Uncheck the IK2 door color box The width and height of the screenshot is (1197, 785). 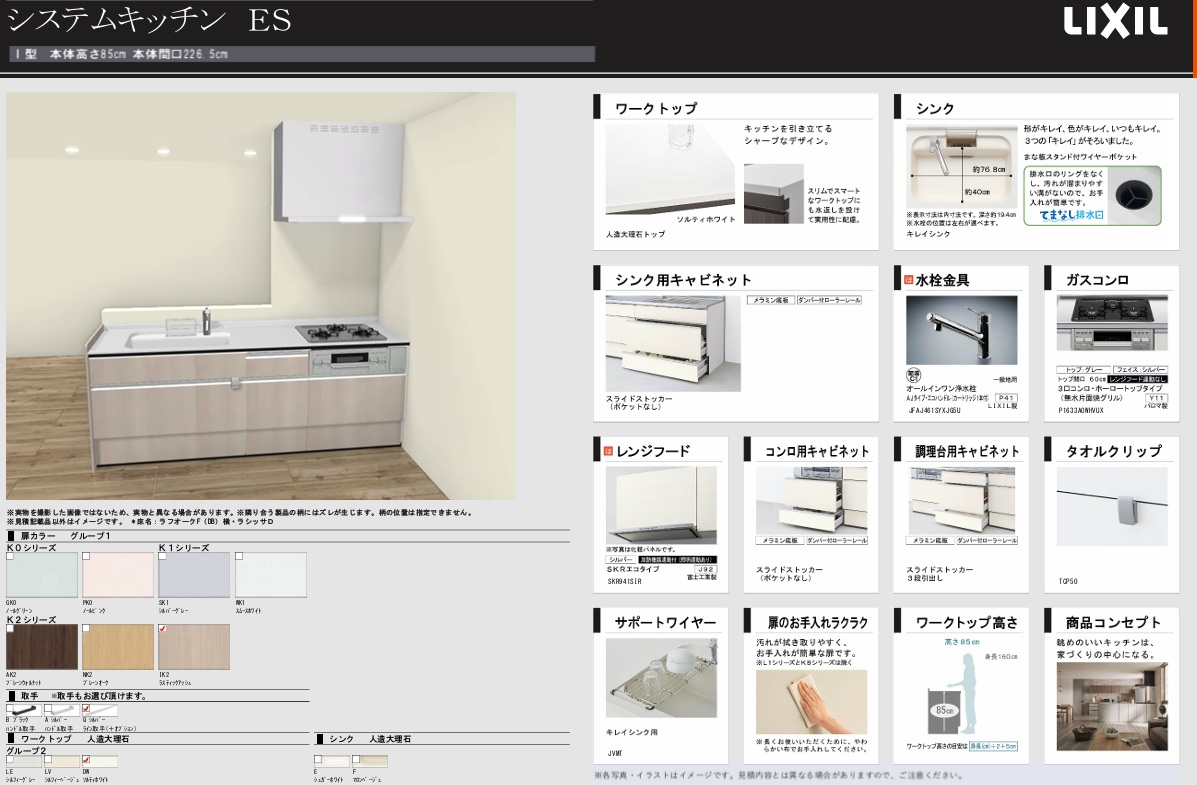163,628
